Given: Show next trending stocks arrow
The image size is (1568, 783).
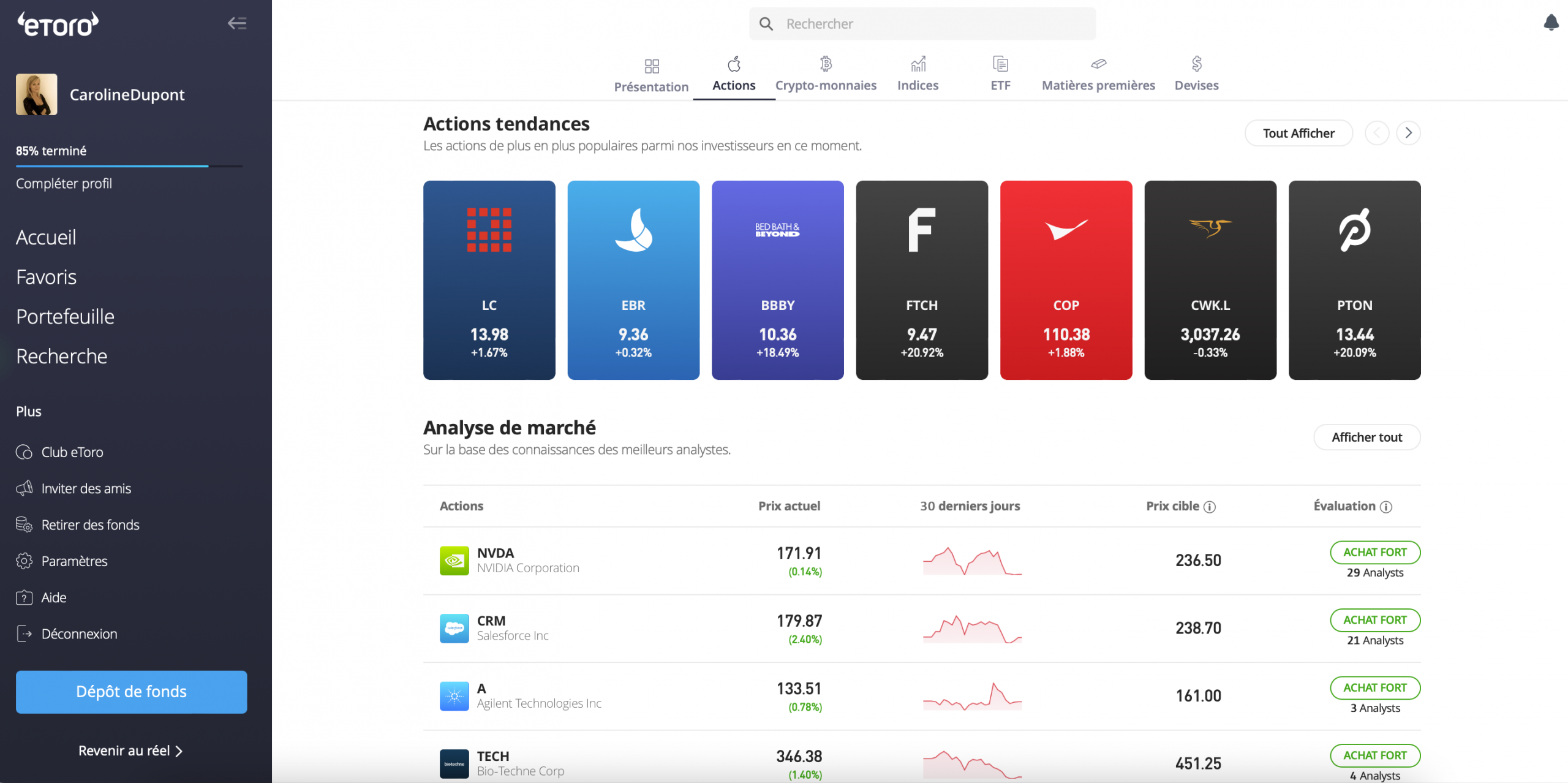Looking at the screenshot, I should (1408, 133).
